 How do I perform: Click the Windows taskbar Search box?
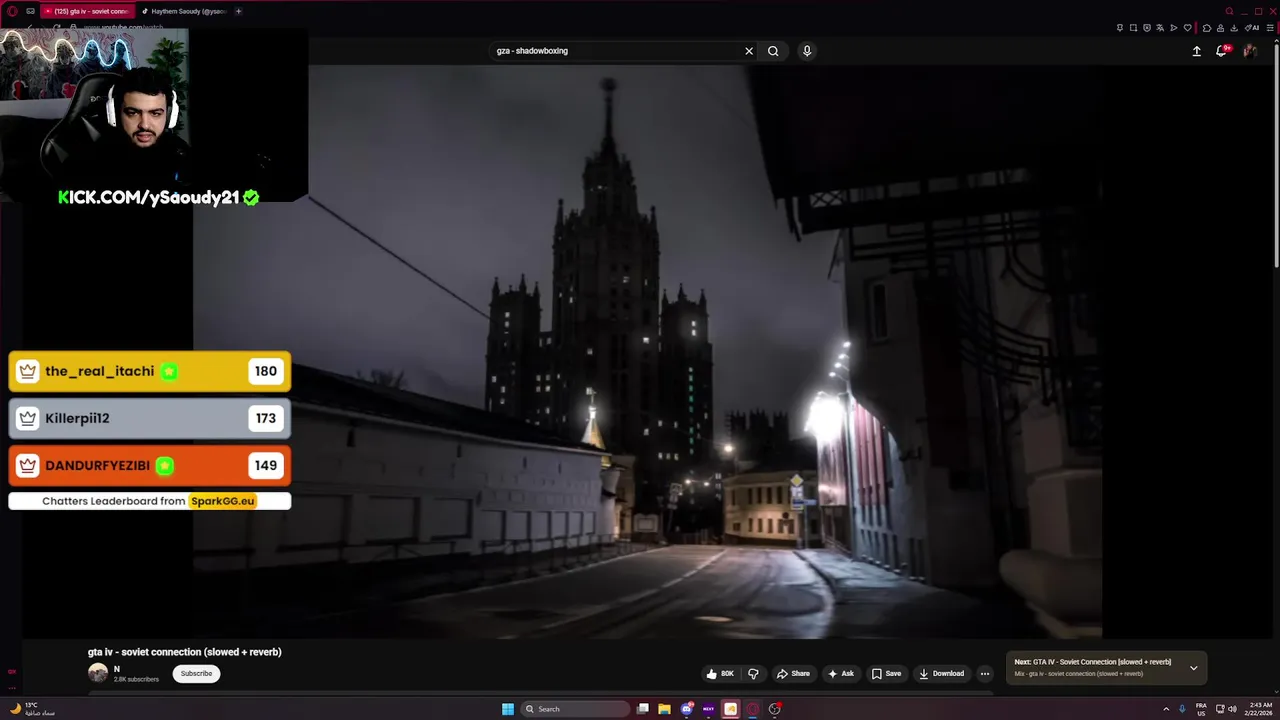click(576, 709)
